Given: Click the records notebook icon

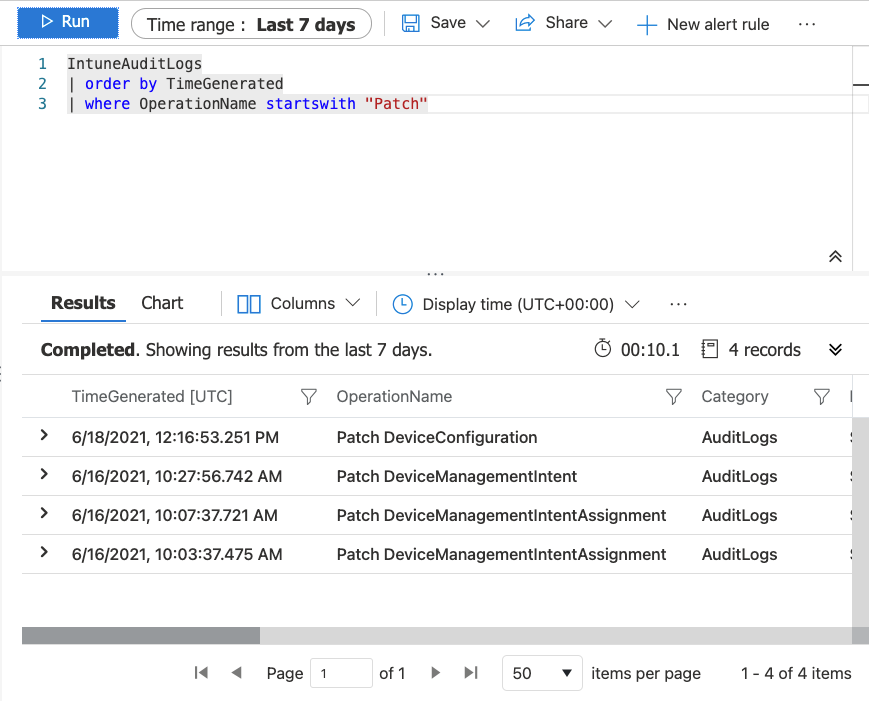Looking at the screenshot, I should tap(710, 349).
